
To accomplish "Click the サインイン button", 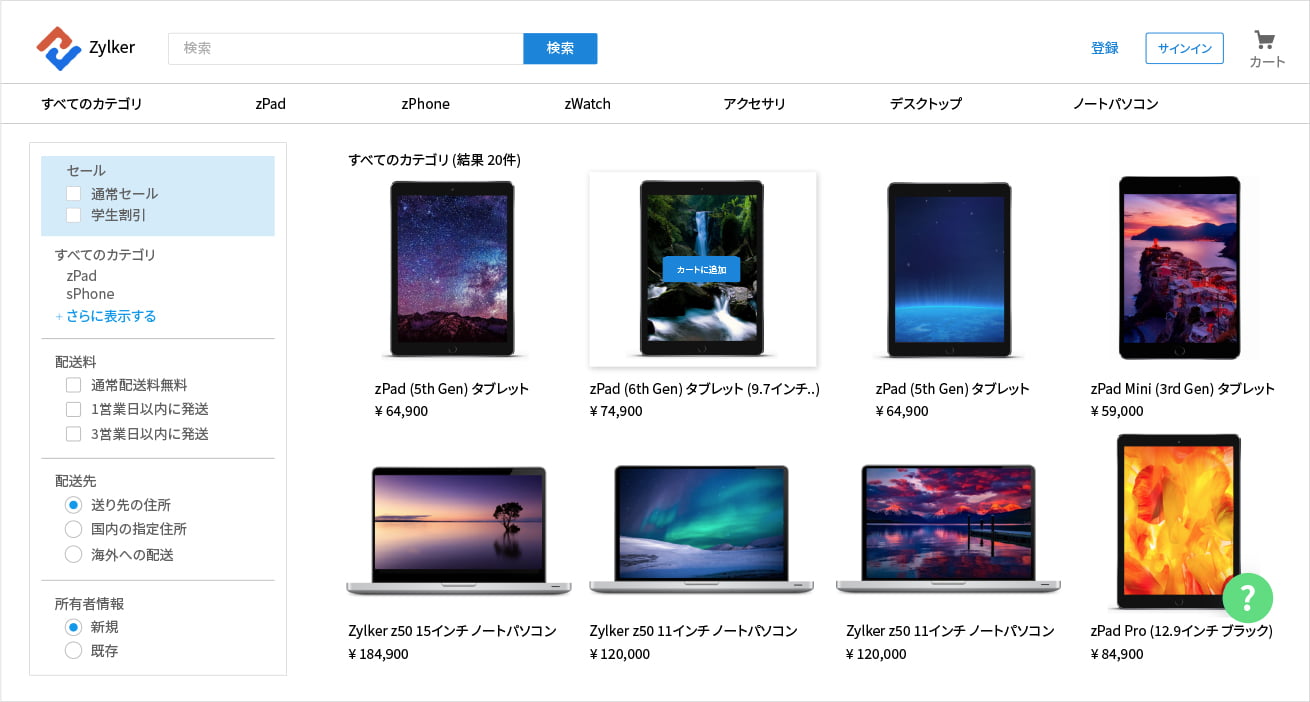I will [x=1185, y=48].
